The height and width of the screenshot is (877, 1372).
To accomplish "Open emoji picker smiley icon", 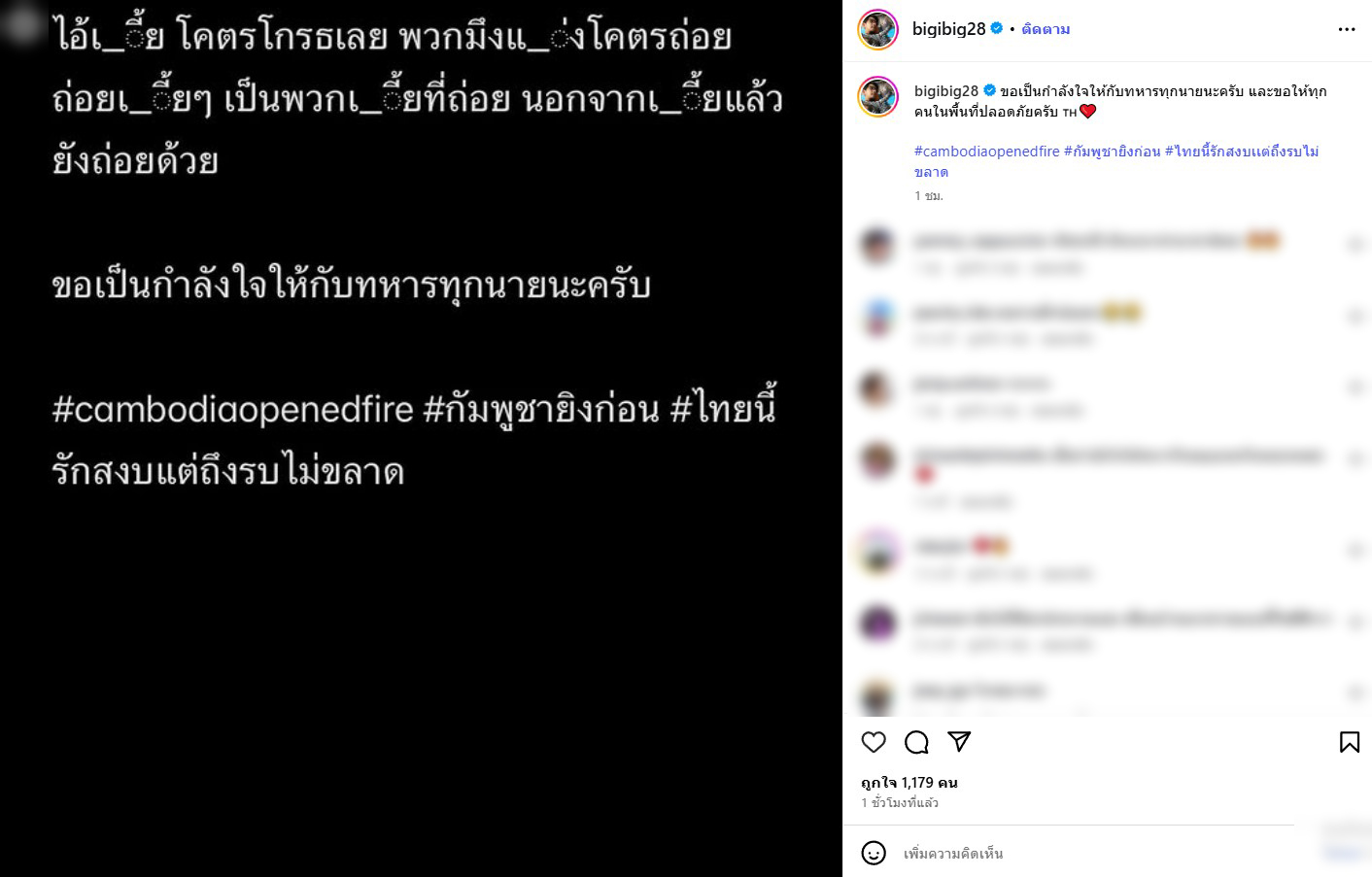I will (874, 853).
